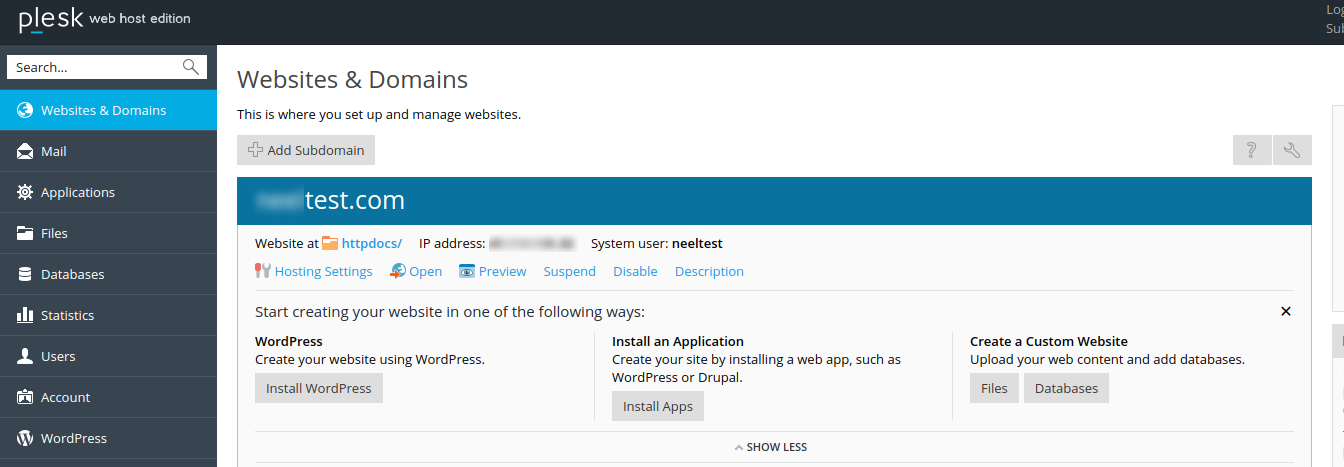Click the Preview link
Viewport: 1344px width, 467px height.
click(x=502, y=271)
